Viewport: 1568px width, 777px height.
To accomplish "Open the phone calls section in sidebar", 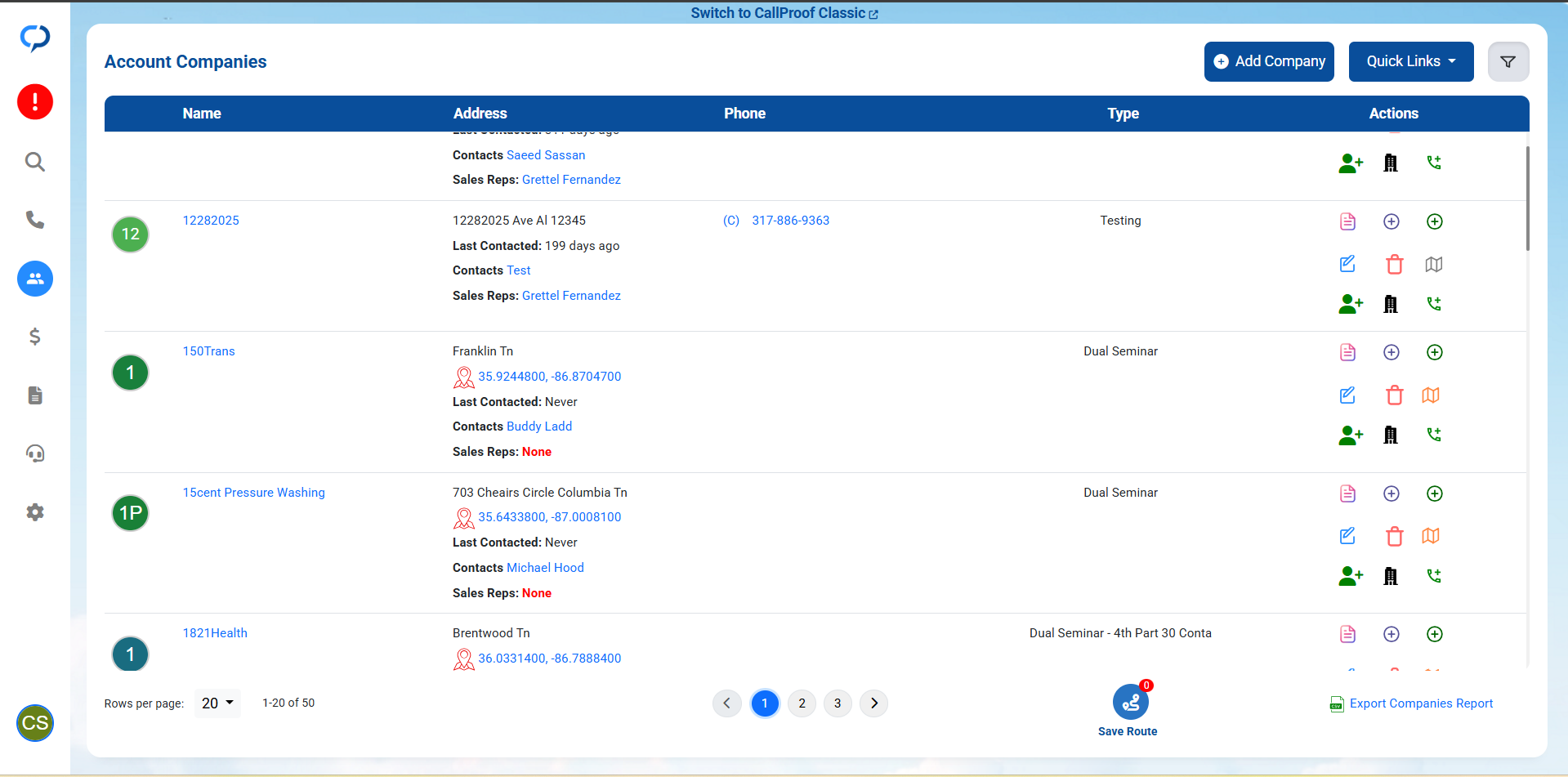I will tap(35, 220).
